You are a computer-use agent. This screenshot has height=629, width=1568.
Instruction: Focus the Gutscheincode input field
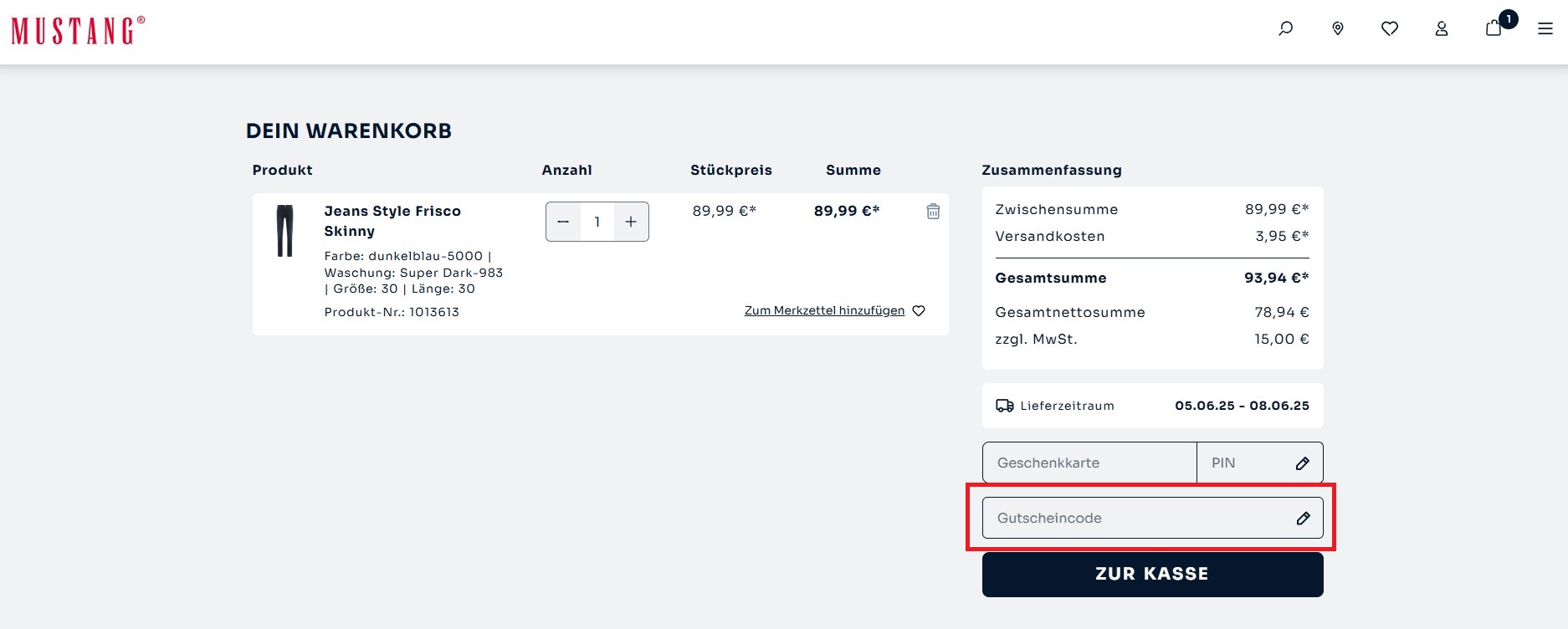click(1152, 518)
